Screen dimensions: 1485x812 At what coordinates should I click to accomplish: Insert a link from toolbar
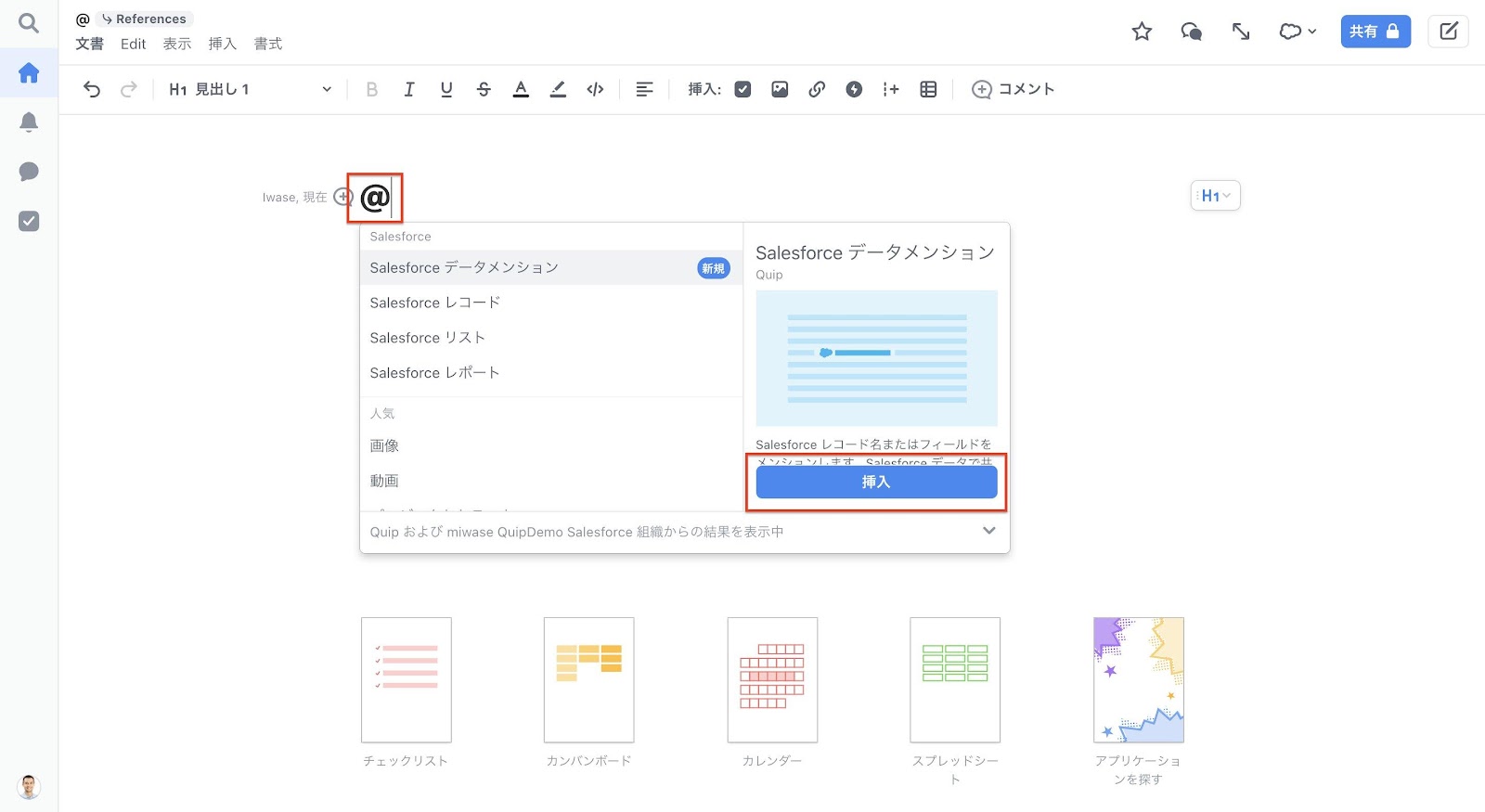pyautogui.click(x=817, y=89)
